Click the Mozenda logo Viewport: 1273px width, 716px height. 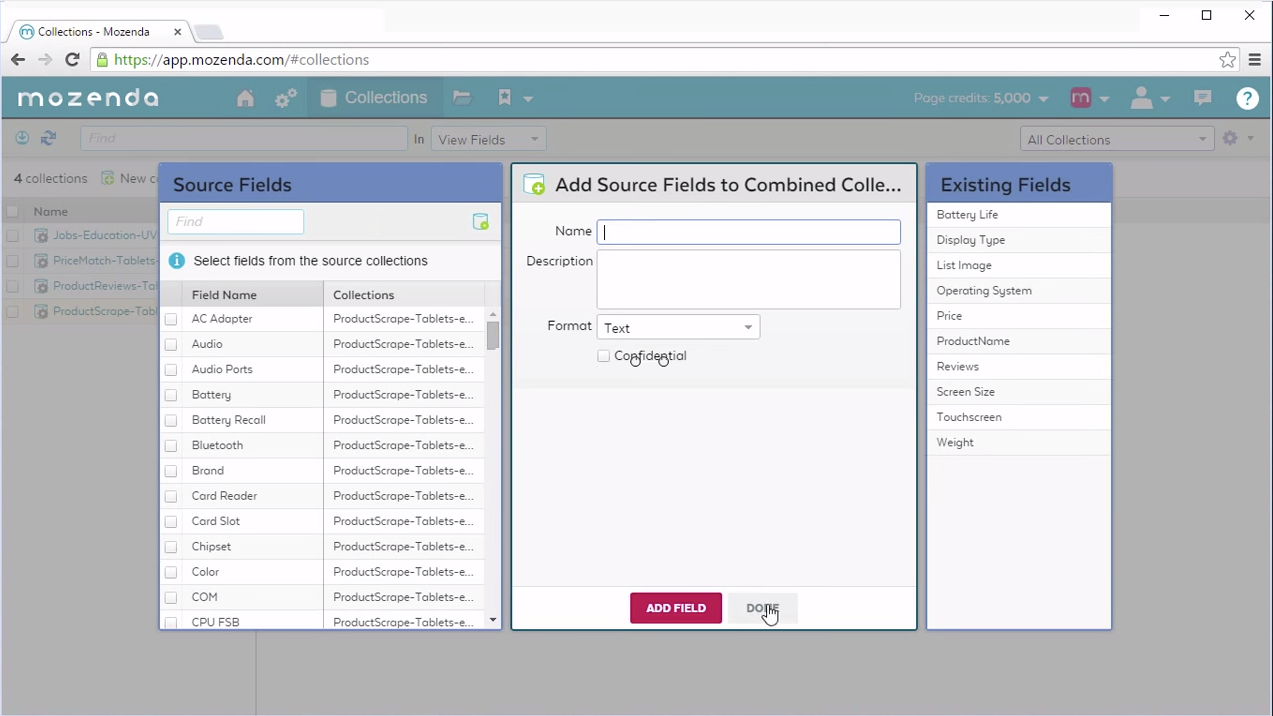click(88, 98)
